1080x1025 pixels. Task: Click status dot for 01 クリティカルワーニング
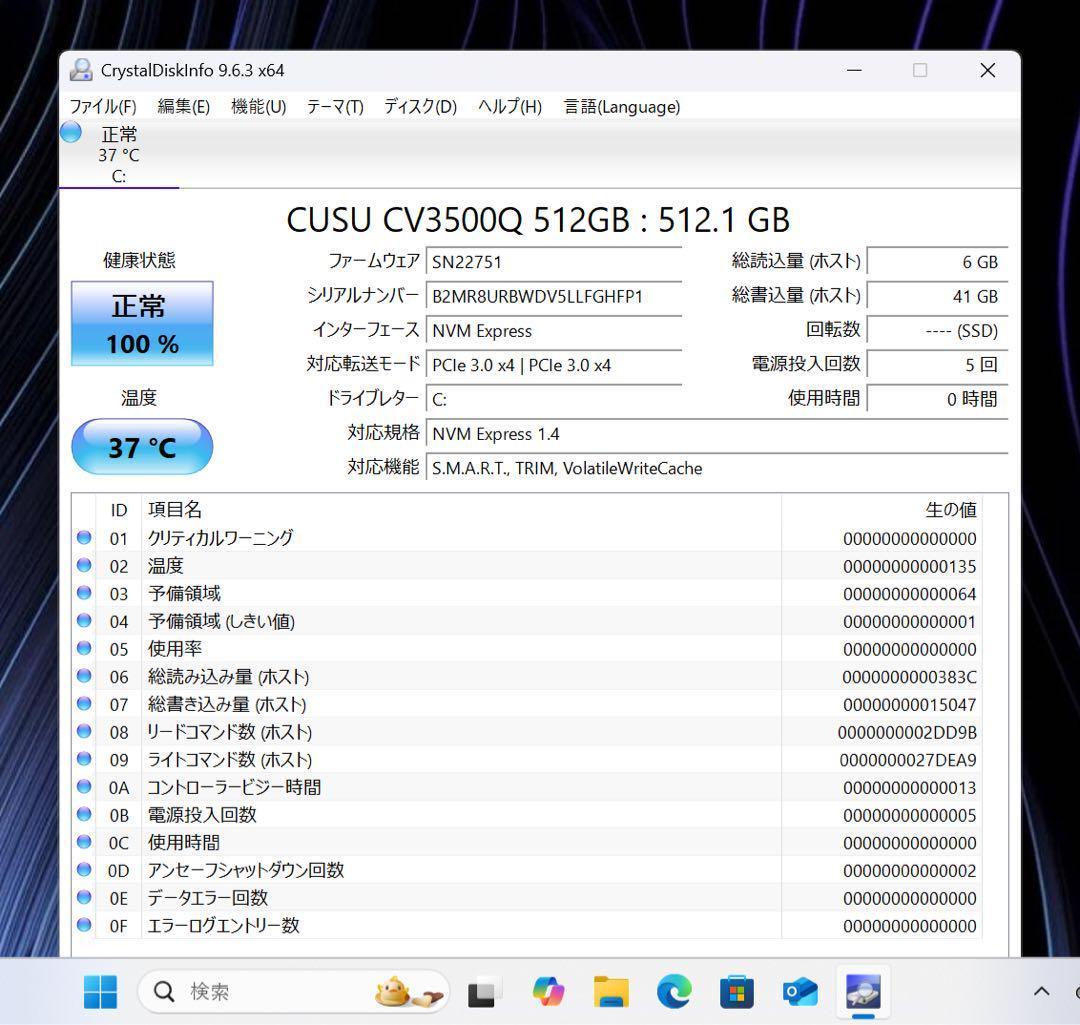(x=84, y=537)
